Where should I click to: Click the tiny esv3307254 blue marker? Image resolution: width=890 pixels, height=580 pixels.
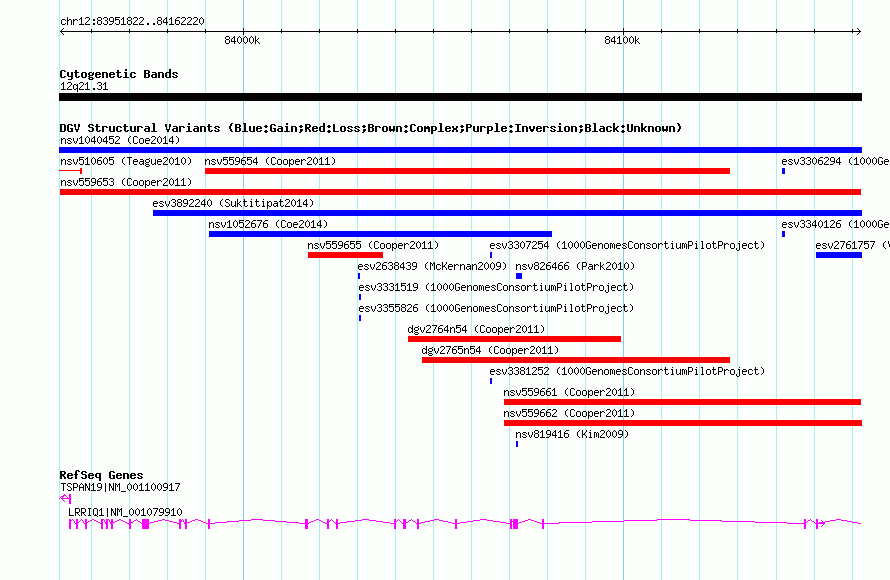491,255
